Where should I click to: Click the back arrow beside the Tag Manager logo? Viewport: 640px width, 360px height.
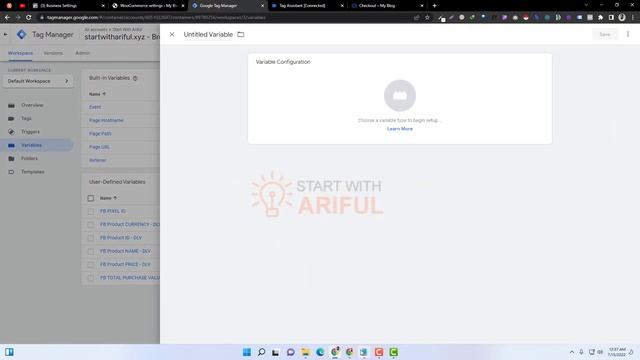pyautogui.click(x=5, y=35)
